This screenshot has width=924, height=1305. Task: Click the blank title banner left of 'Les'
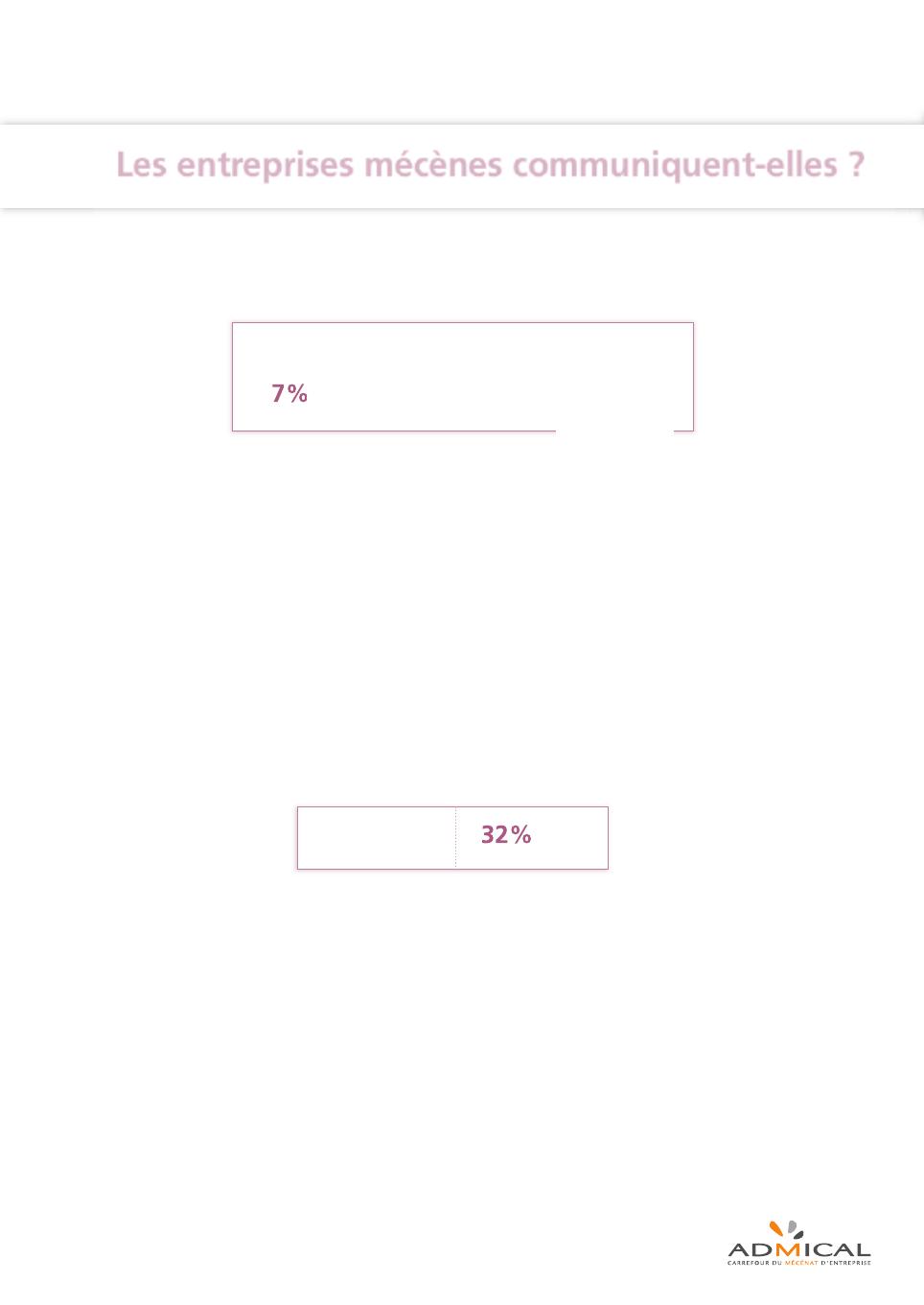tap(58, 166)
